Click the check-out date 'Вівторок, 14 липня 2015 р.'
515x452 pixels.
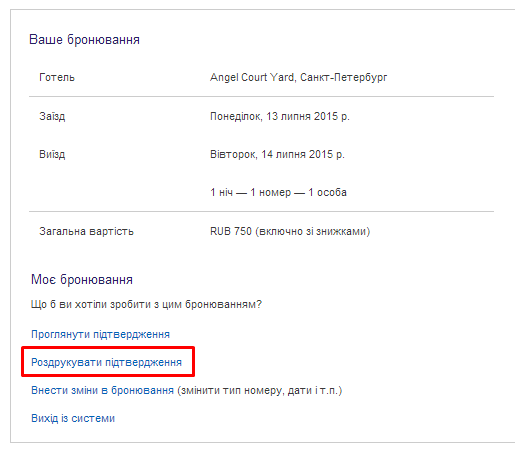(x=277, y=154)
